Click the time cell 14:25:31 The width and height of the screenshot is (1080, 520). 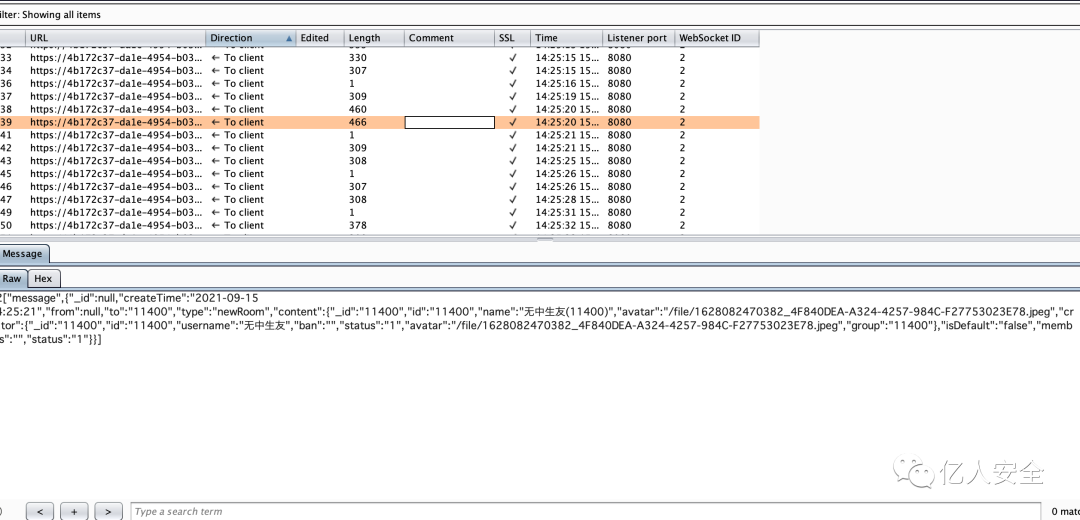[567, 212]
